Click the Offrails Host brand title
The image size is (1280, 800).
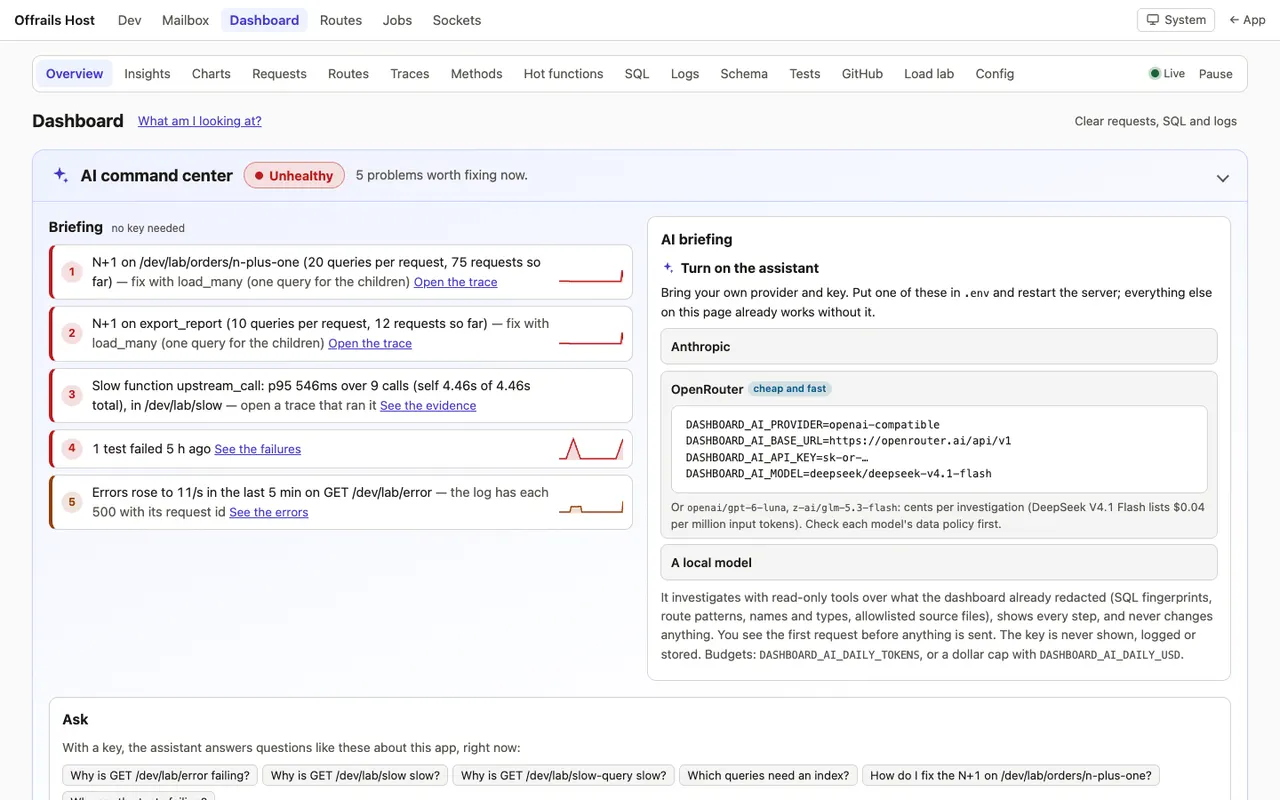[55, 20]
